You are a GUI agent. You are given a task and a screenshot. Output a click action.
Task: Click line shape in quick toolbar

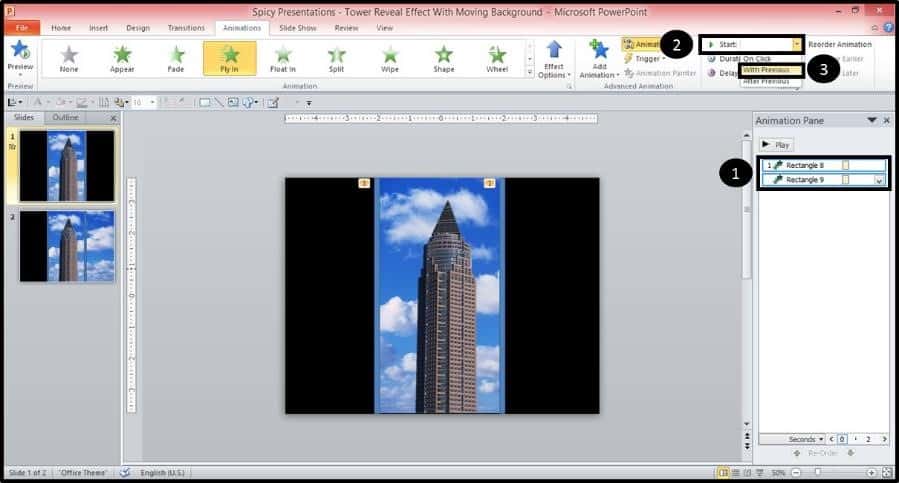218,103
